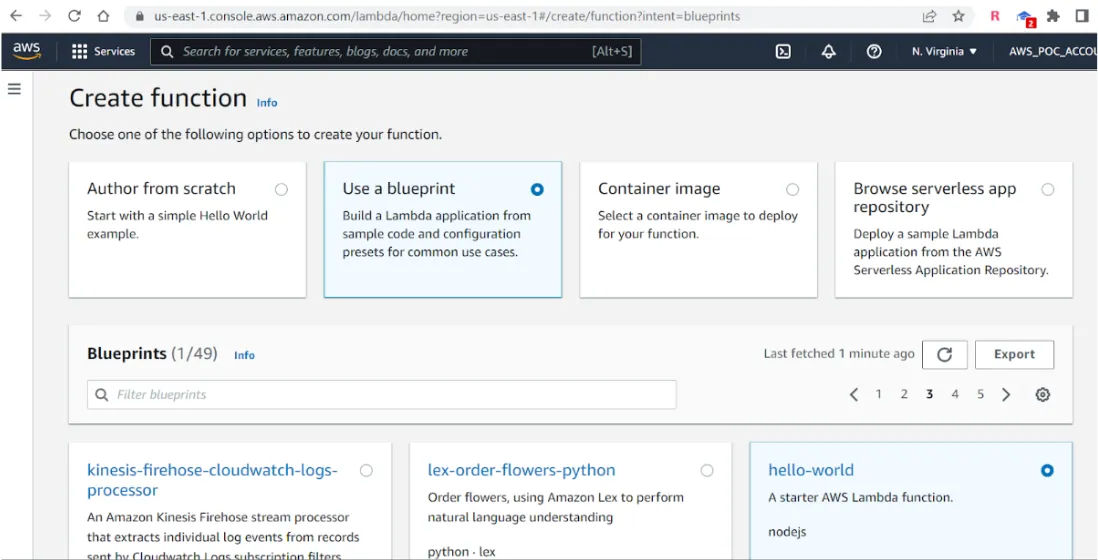The width and height of the screenshot is (1098, 560).
Task: Open blueprints page 2
Action: 904,395
